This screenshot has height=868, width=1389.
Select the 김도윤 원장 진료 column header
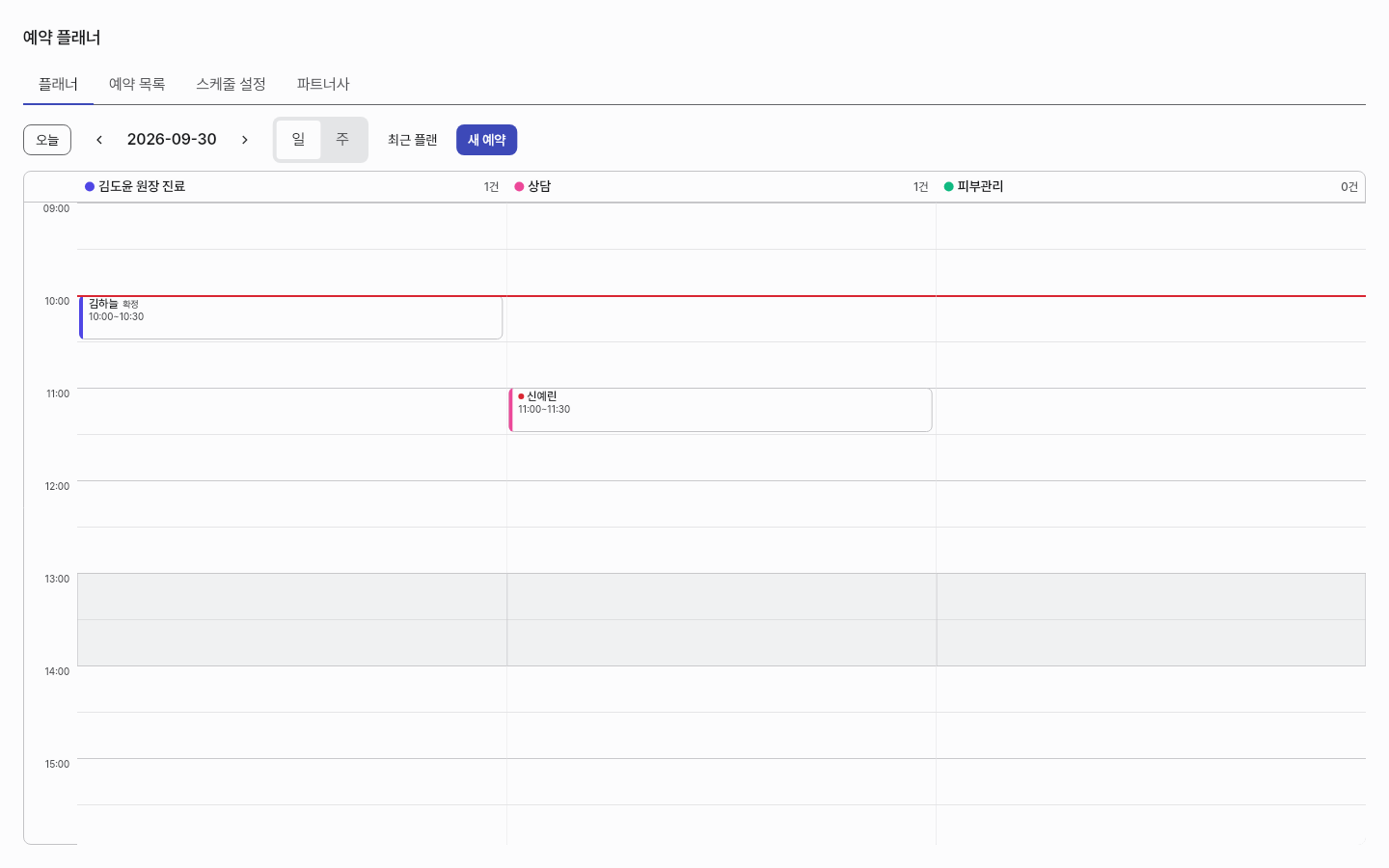tap(291, 187)
